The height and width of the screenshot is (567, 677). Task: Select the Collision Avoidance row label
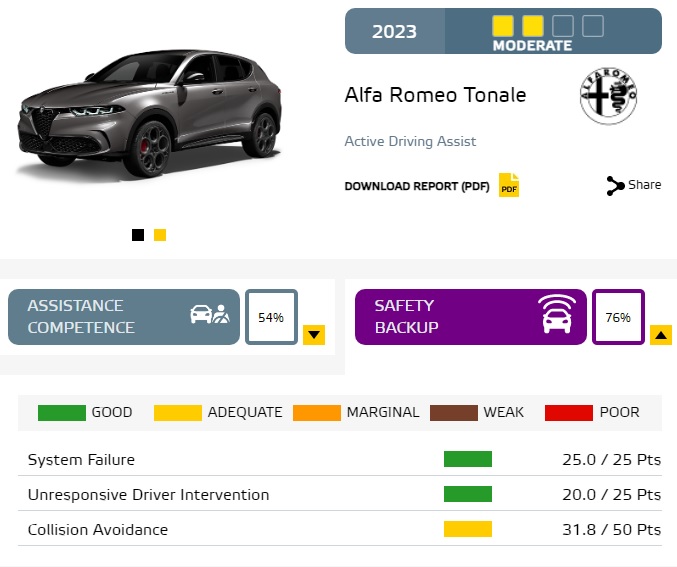coord(98,529)
